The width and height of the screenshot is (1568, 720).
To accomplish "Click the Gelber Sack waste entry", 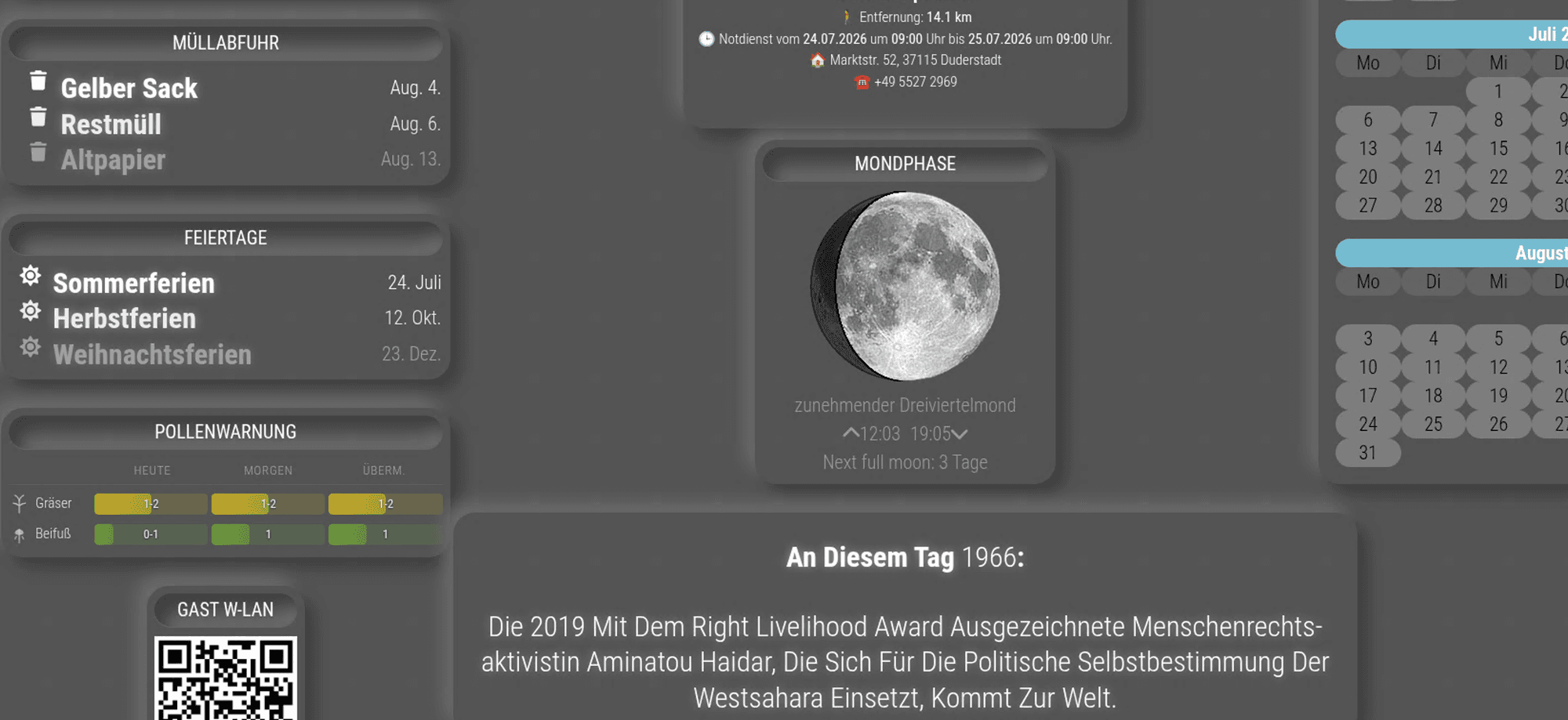I will [129, 89].
